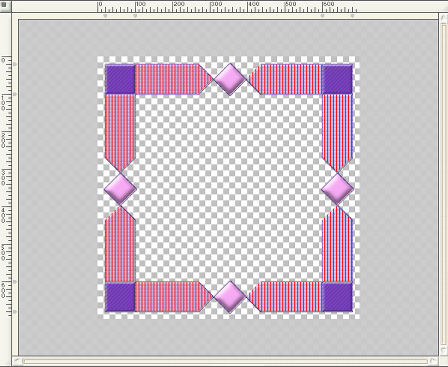
Task: Click the transparent center of the frame
Action: click(229, 188)
